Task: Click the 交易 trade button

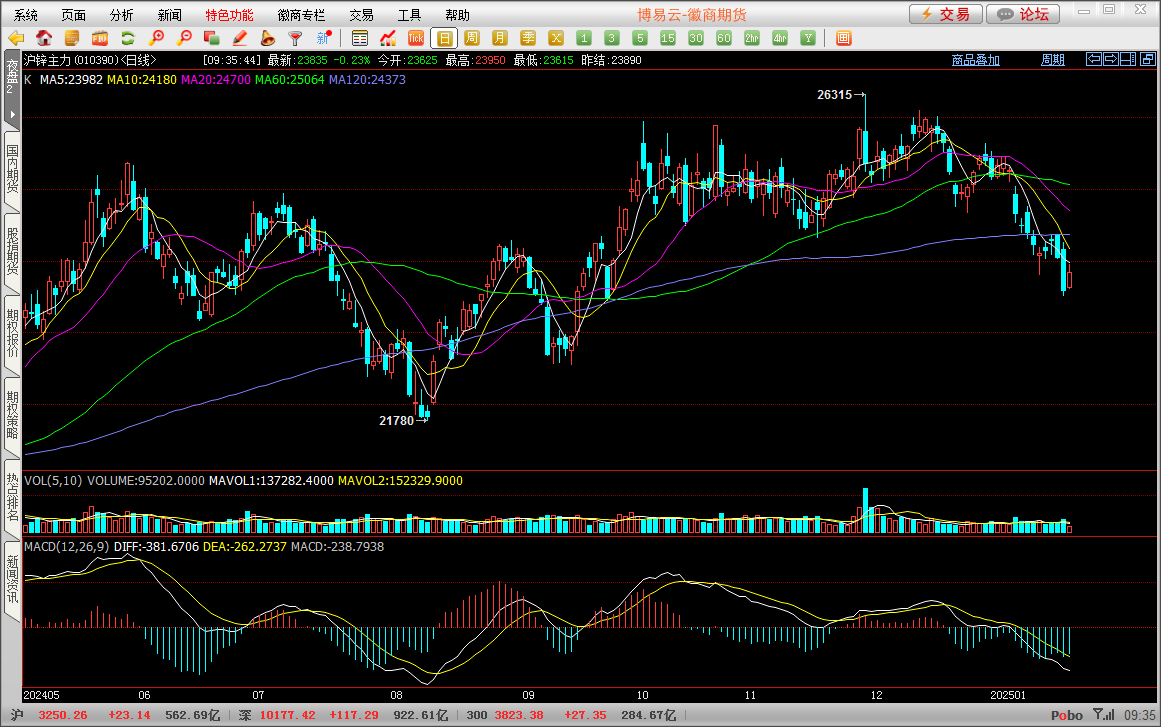Action: (945, 14)
